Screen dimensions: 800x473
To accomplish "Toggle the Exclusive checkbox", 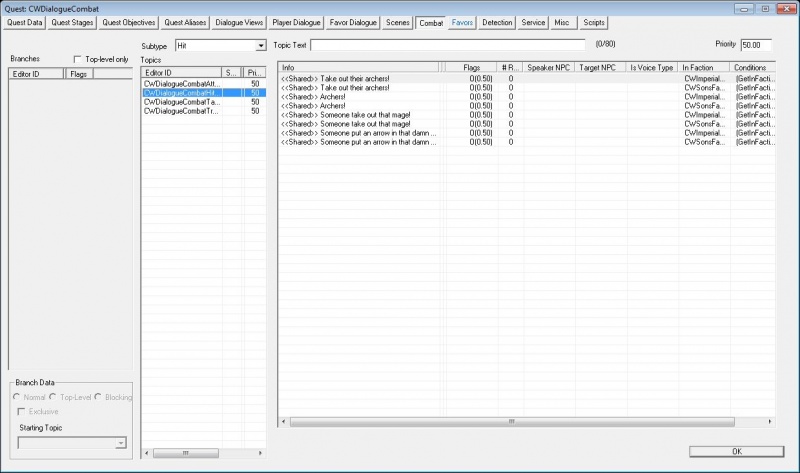I will (x=21, y=411).
